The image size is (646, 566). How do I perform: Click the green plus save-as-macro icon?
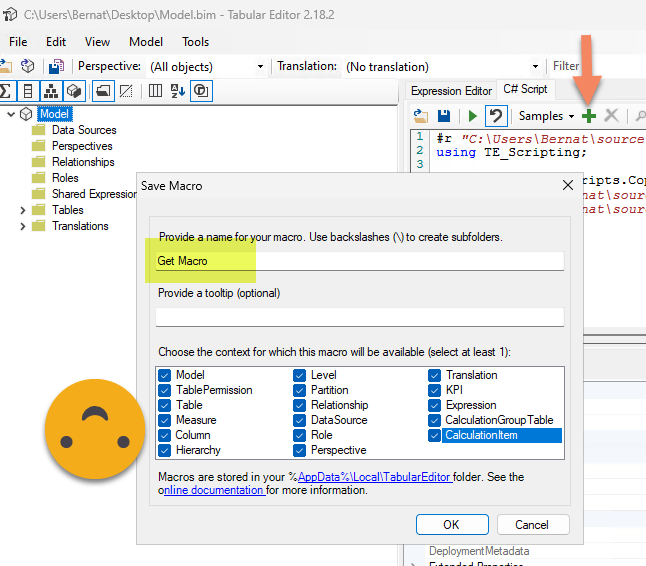(x=589, y=116)
